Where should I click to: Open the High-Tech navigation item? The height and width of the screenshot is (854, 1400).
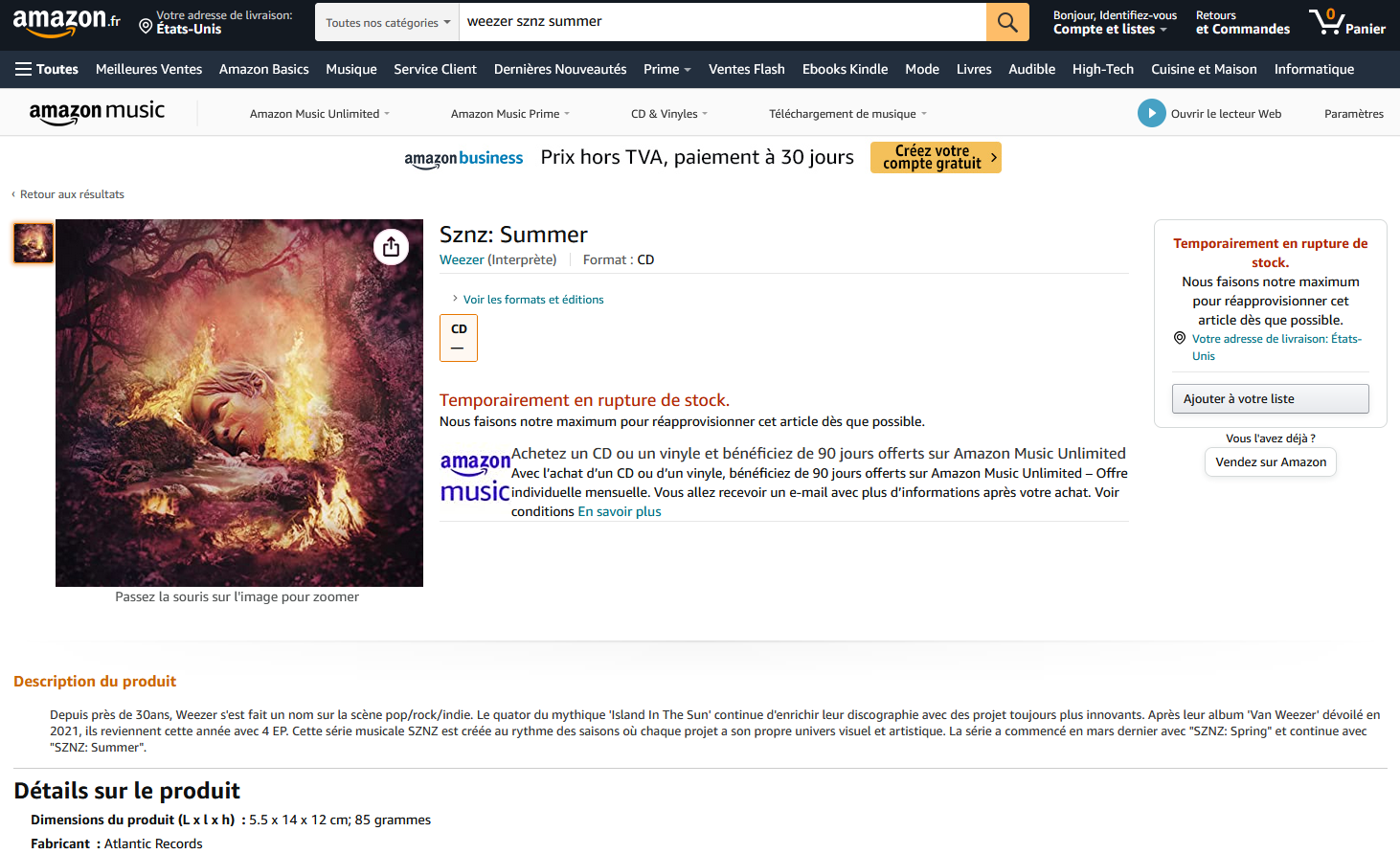pyautogui.click(x=1102, y=69)
